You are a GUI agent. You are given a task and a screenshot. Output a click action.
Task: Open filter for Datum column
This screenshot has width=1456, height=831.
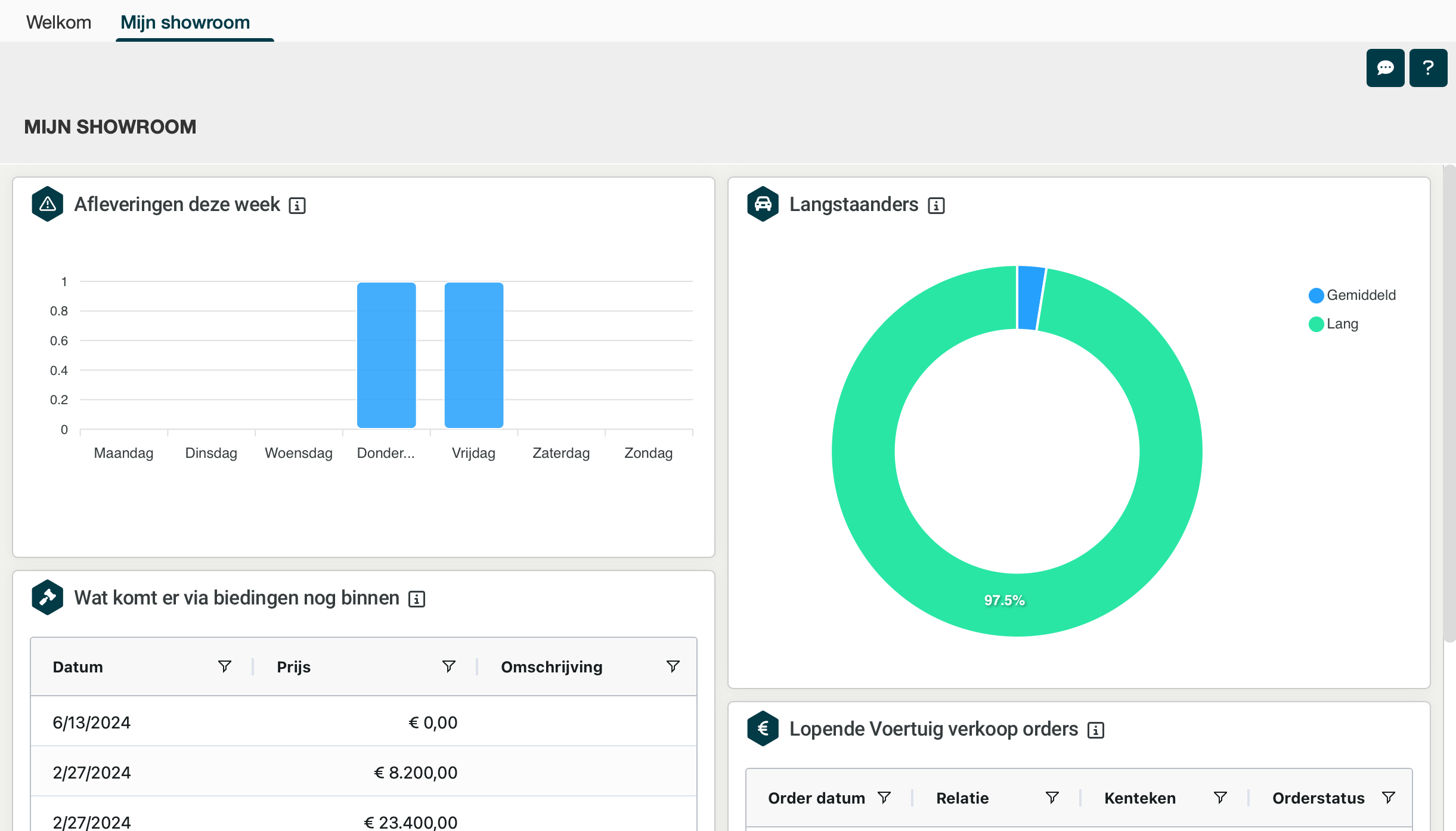224,666
